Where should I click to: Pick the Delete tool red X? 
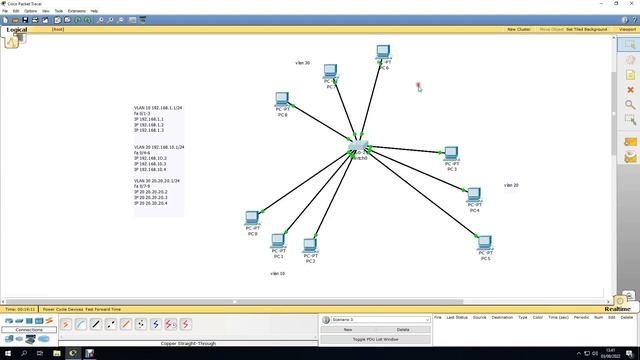[630, 90]
